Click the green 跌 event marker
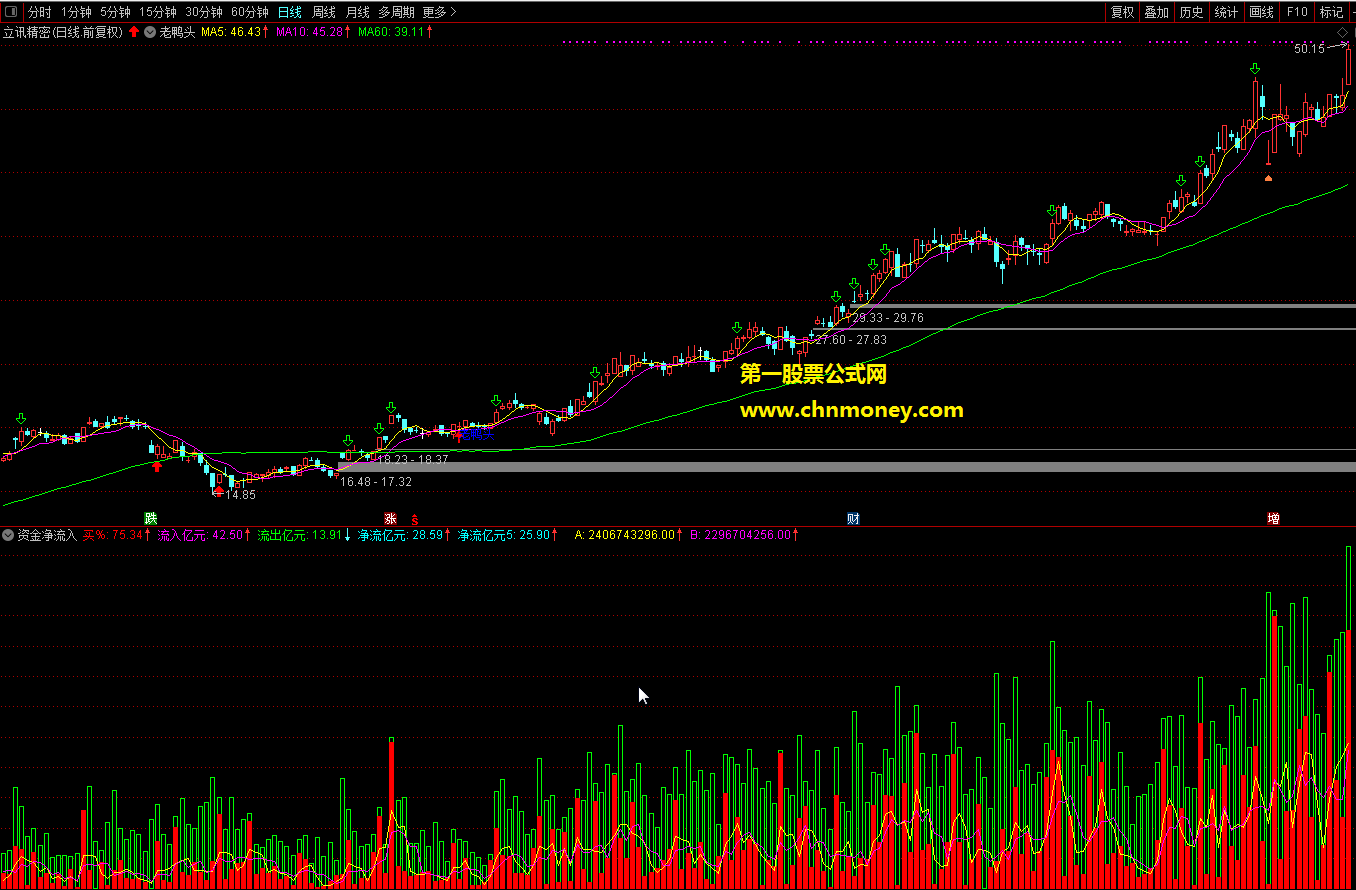 coord(151,518)
